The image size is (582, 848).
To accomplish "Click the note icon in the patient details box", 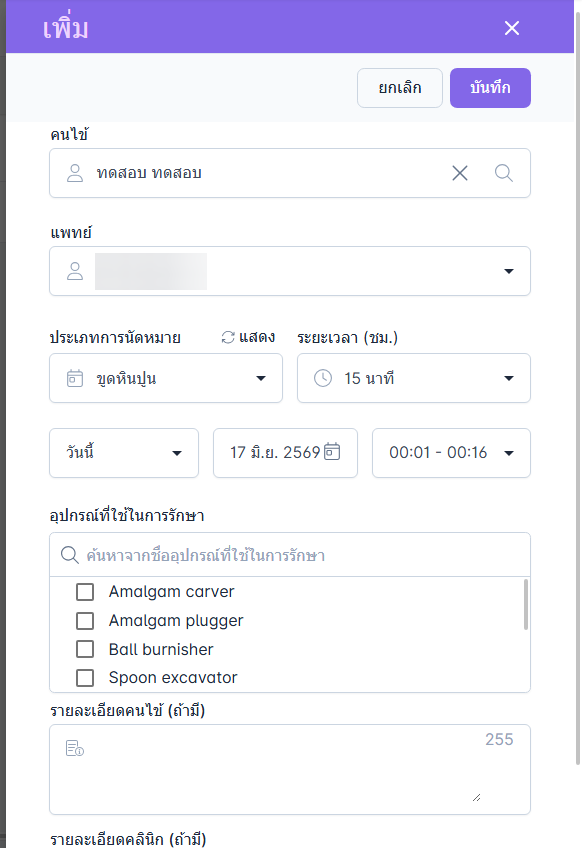I will tap(75, 748).
